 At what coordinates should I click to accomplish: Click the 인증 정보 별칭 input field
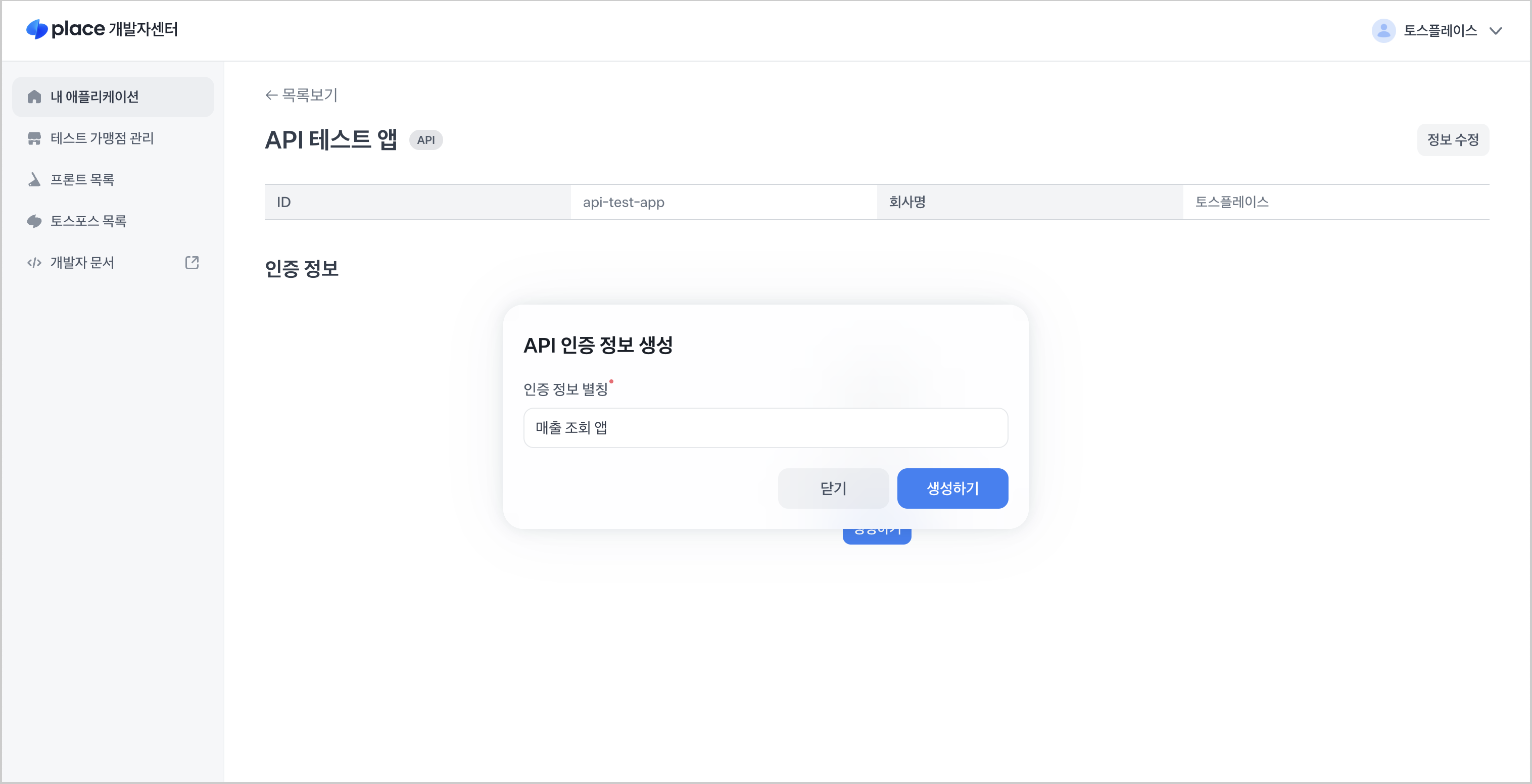pyautogui.click(x=765, y=427)
